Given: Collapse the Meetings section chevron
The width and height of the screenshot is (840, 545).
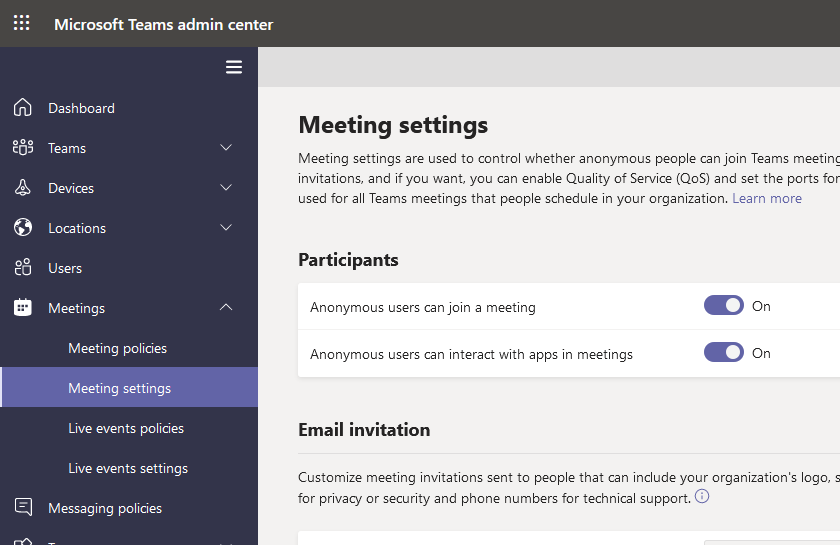Looking at the screenshot, I should 226,308.
